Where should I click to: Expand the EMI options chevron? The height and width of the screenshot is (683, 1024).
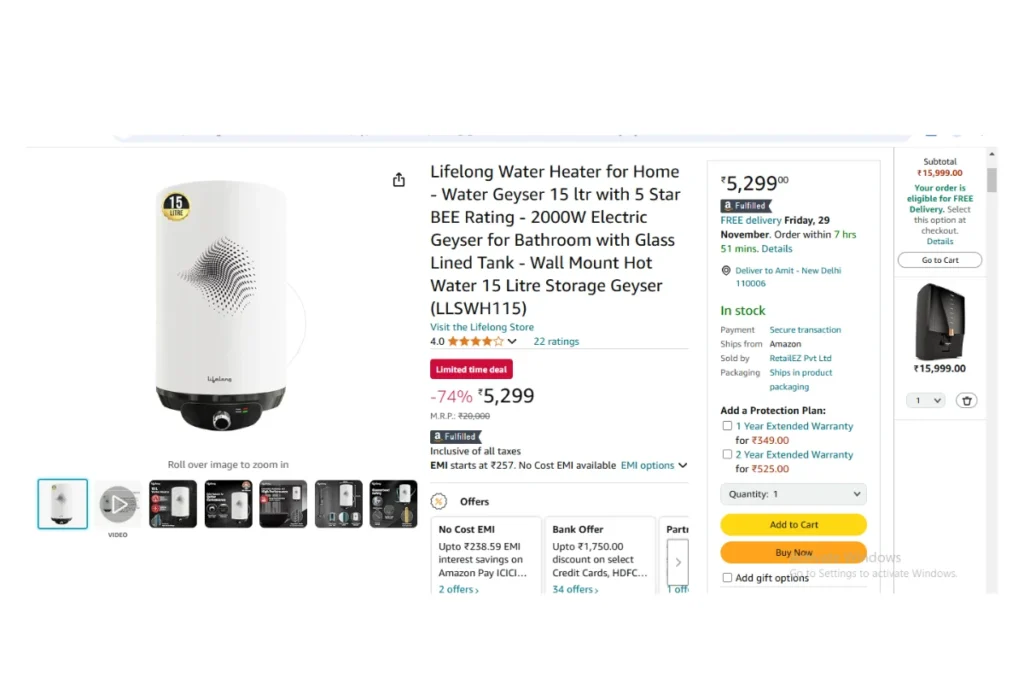coord(682,466)
